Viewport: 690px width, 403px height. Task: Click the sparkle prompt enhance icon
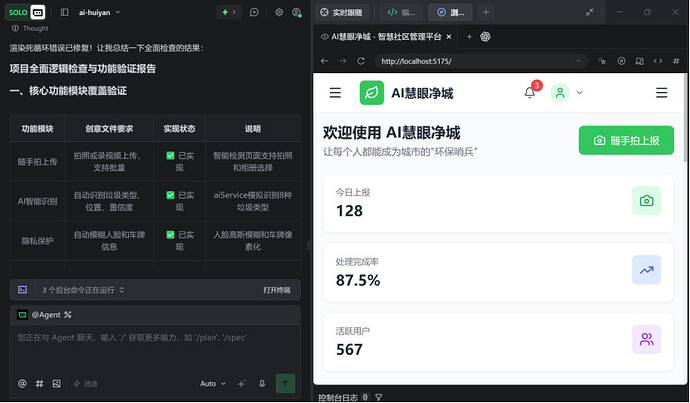point(242,384)
